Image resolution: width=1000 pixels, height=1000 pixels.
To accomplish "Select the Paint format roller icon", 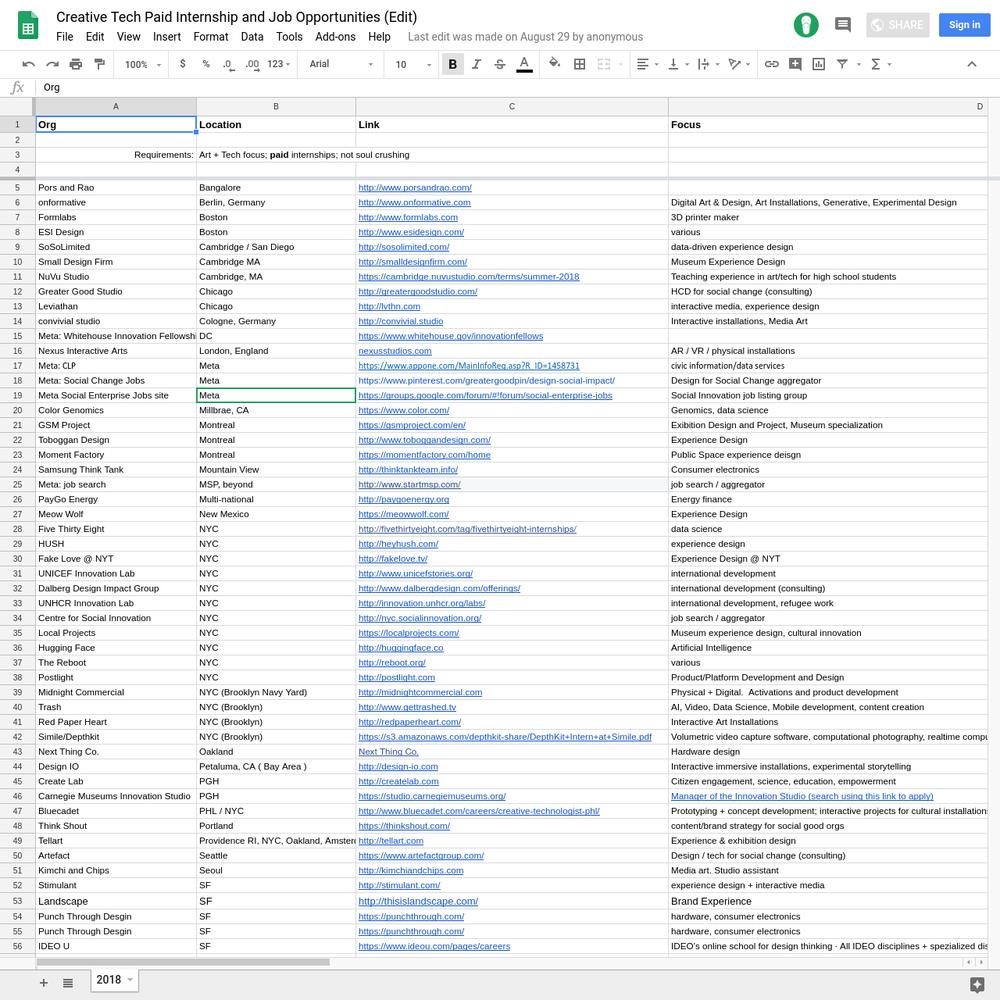I will click(99, 64).
